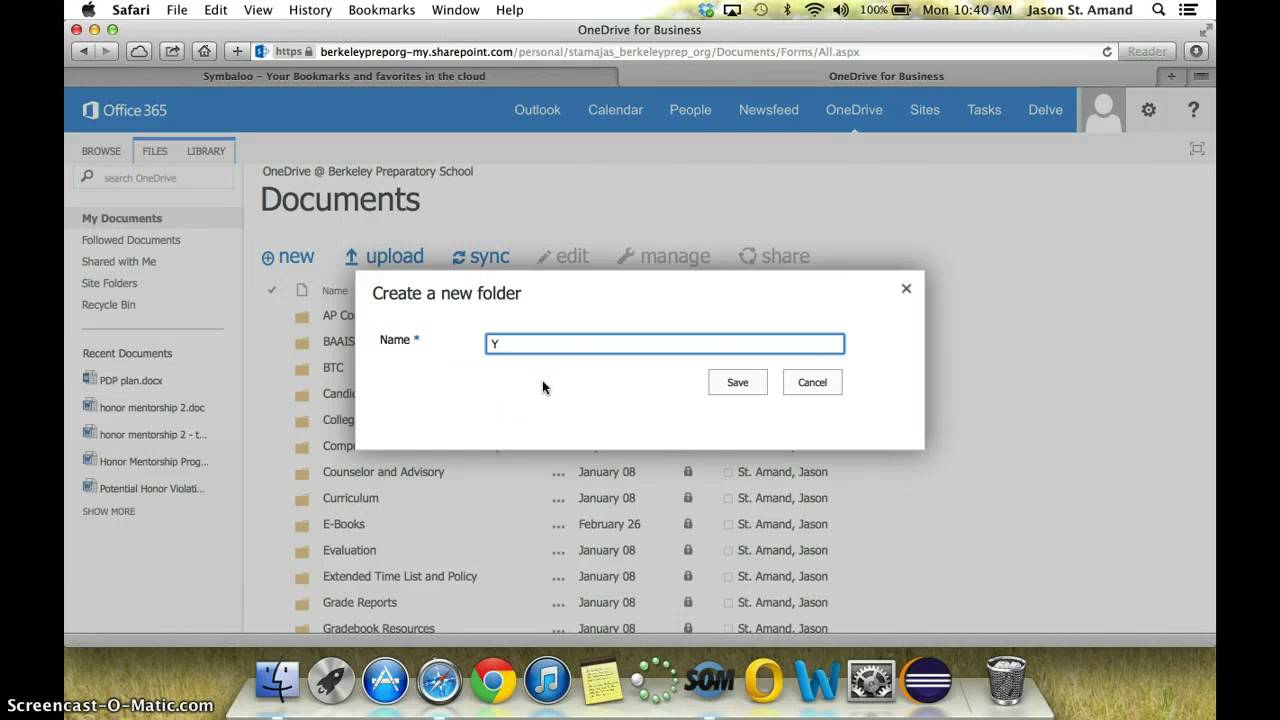The image size is (1280, 720).
Task: Open Google Chrome from the dock
Action: tap(492, 682)
